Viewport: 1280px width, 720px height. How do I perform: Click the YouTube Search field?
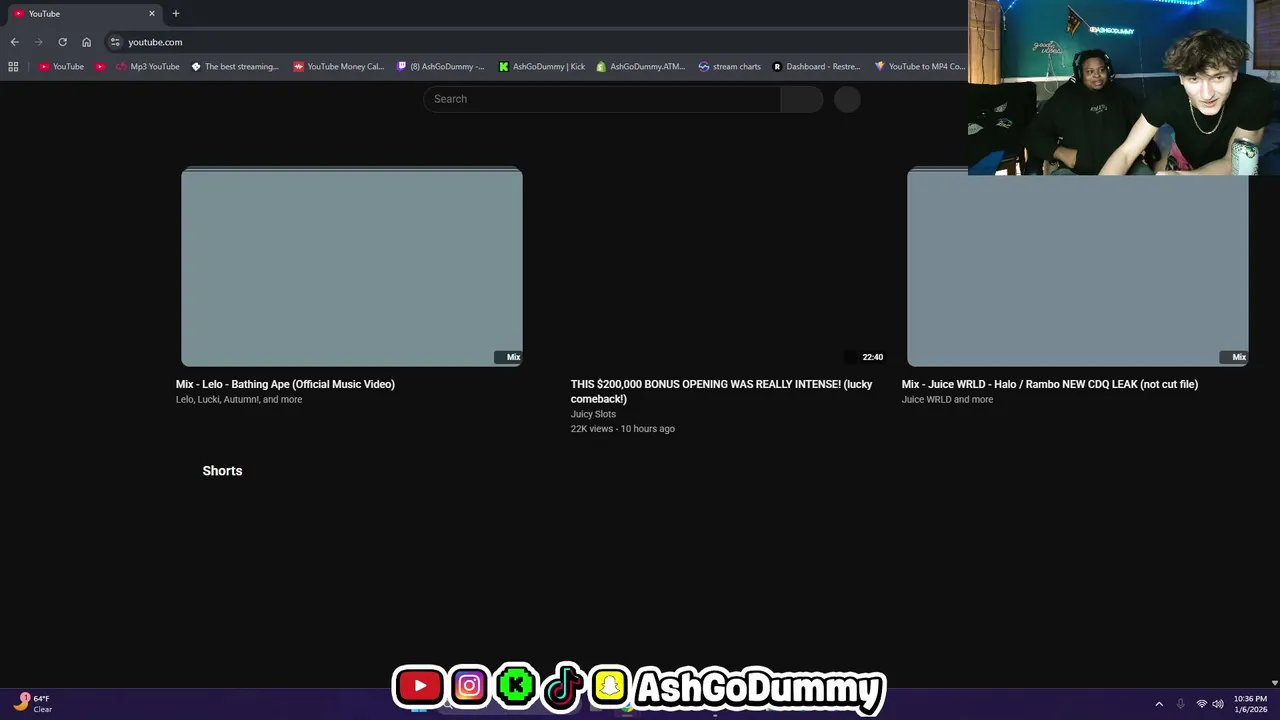point(602,99)
